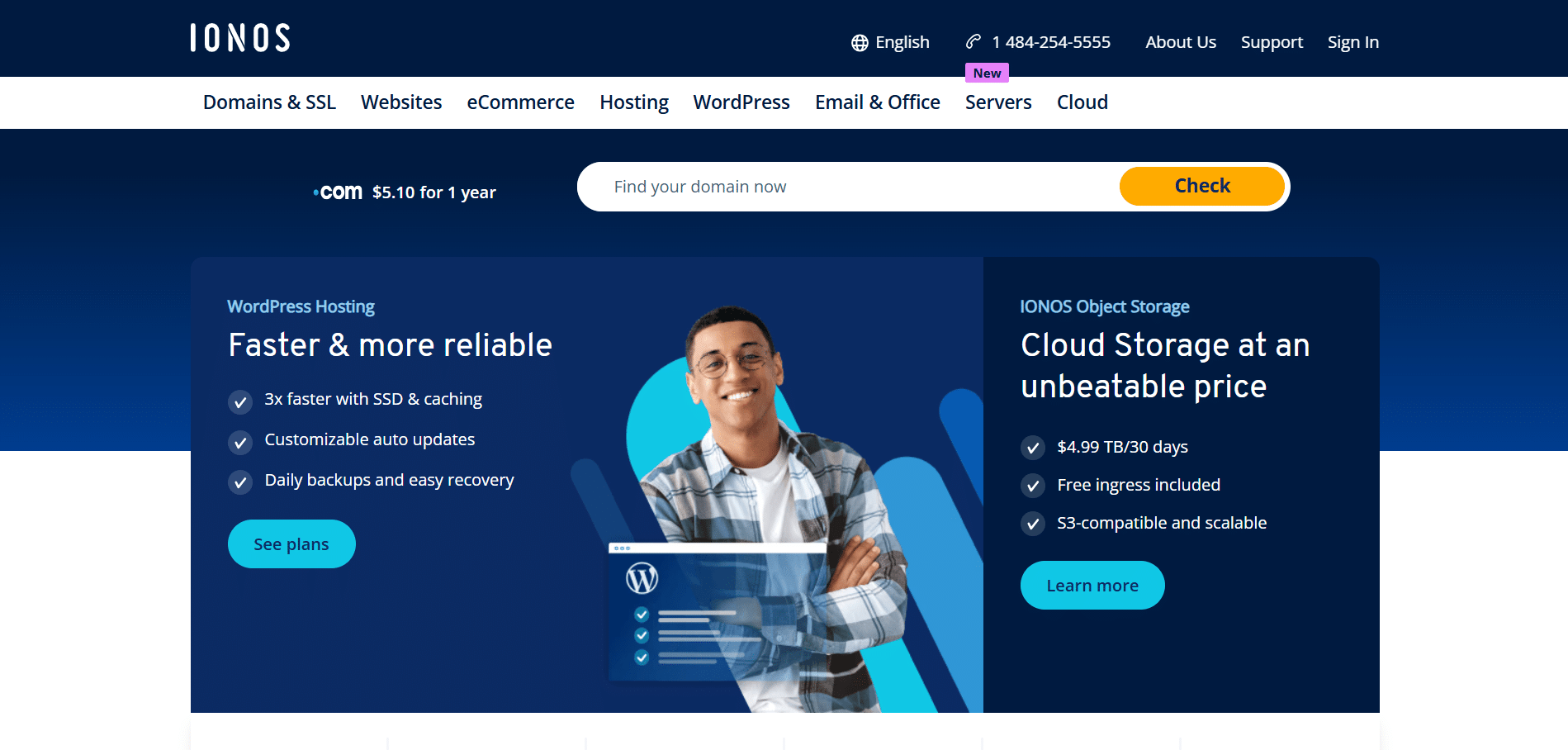Screen dimensions: 1568x750
Task: Click the phone icon for support number
Action: point(972,41)
